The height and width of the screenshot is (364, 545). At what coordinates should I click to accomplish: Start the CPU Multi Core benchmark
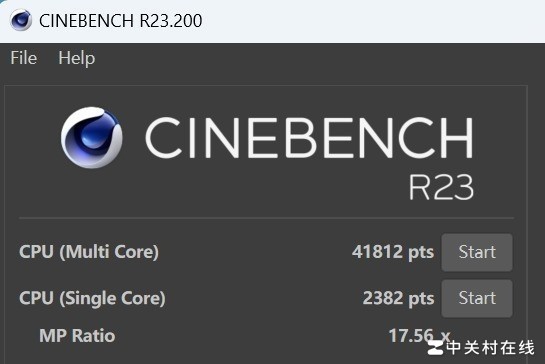coord(477,252)
